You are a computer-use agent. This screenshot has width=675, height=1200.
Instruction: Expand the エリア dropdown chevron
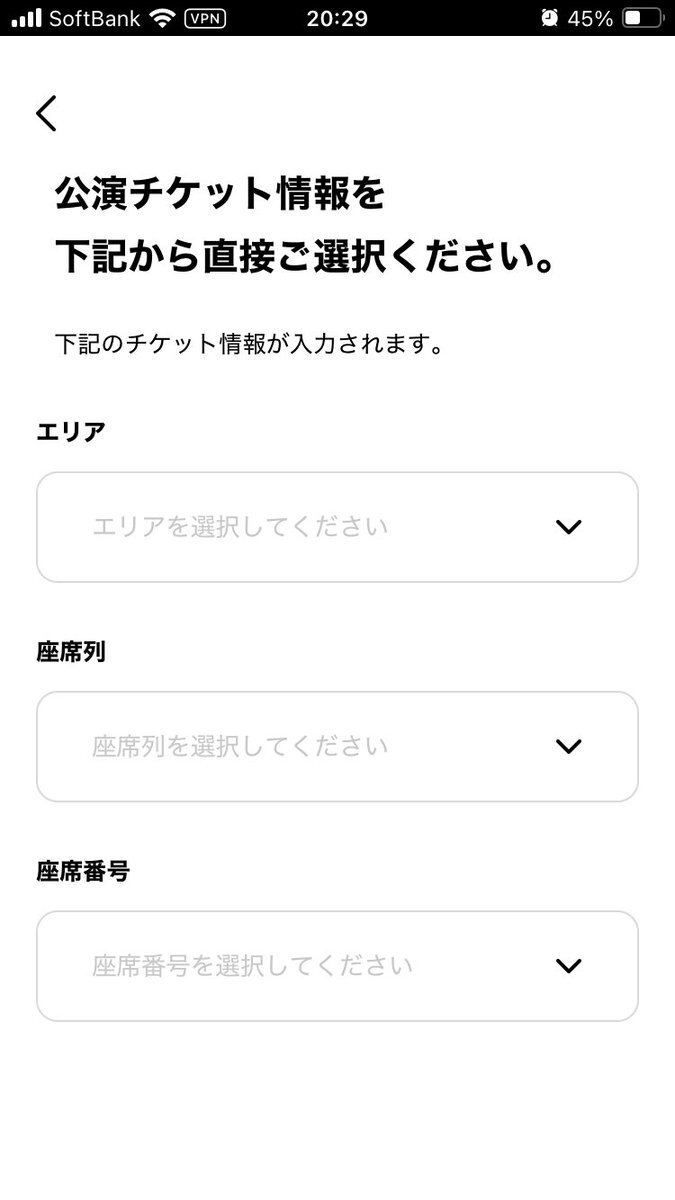point(568,527)
